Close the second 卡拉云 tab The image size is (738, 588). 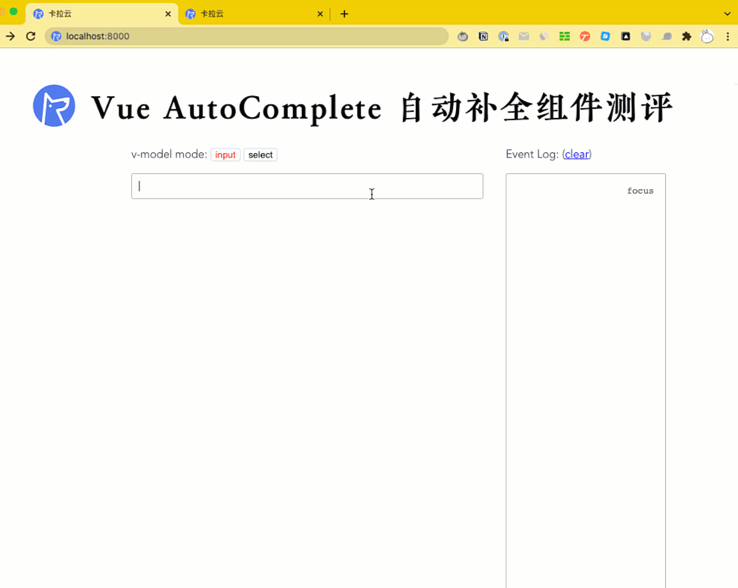[x=320, y=14]
